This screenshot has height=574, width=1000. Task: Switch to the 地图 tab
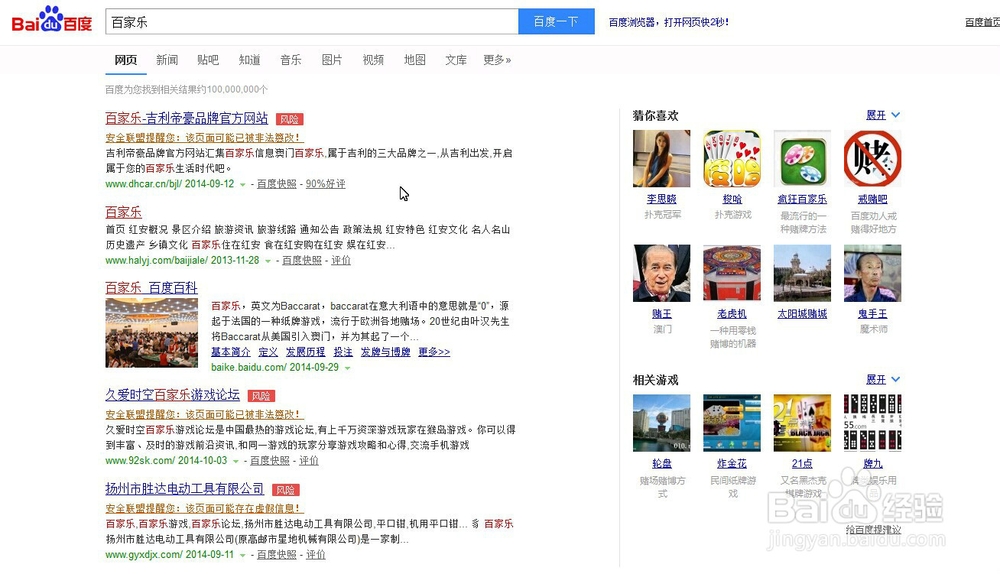[415, 60]
